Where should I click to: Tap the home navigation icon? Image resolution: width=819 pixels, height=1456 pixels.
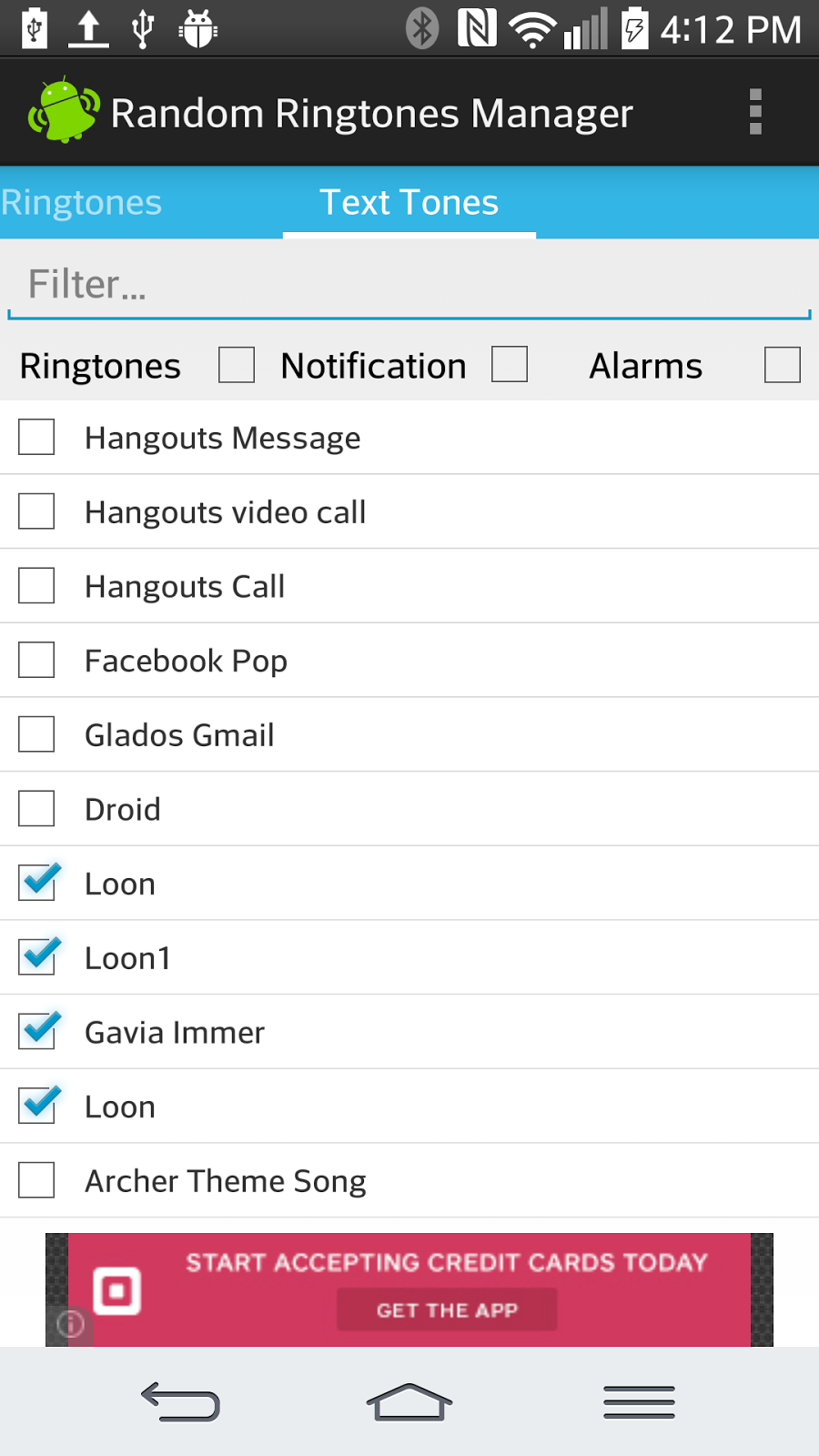(409, 1401)
